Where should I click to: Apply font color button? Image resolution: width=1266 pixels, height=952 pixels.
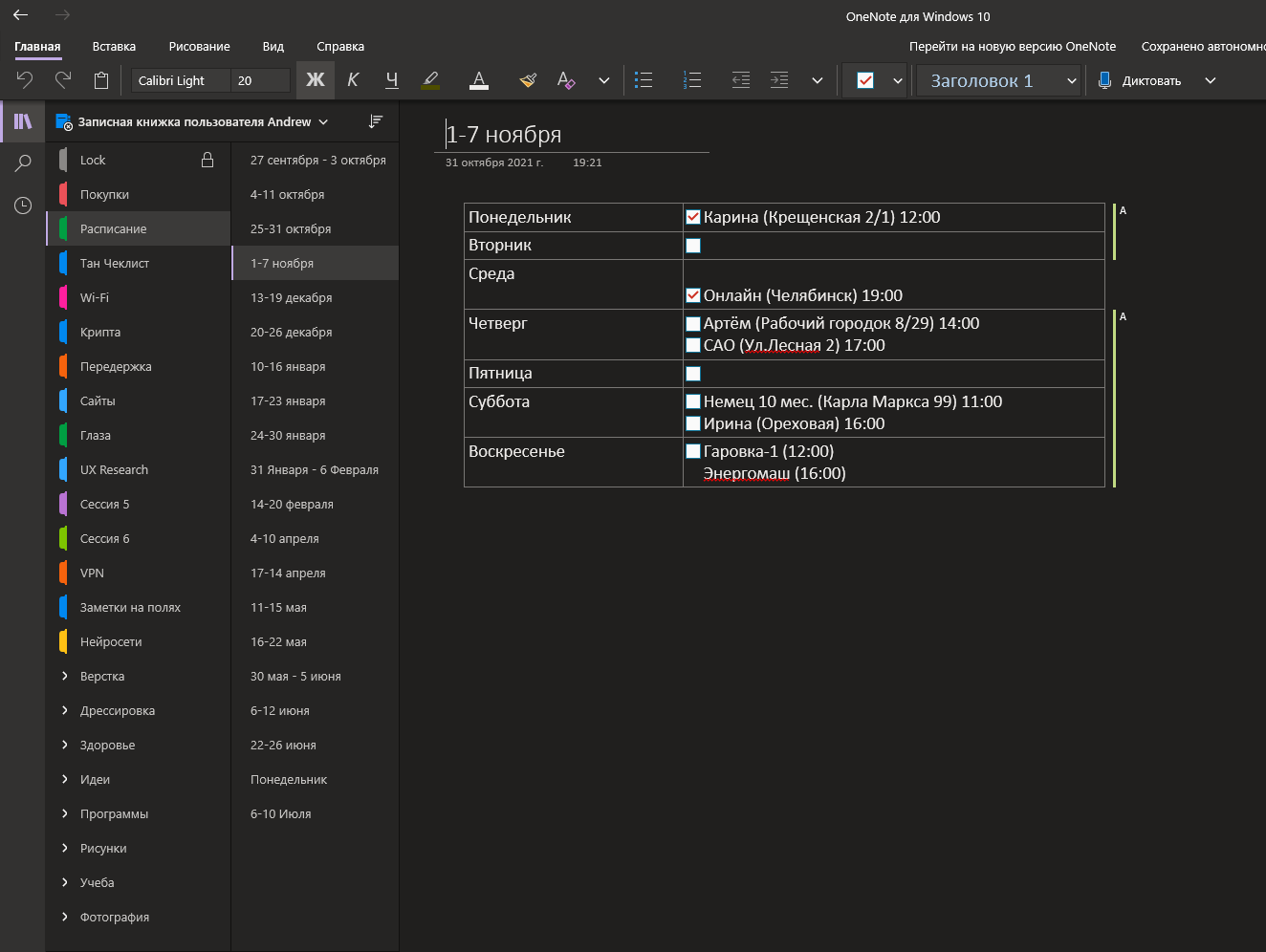(x=480, y=80)
